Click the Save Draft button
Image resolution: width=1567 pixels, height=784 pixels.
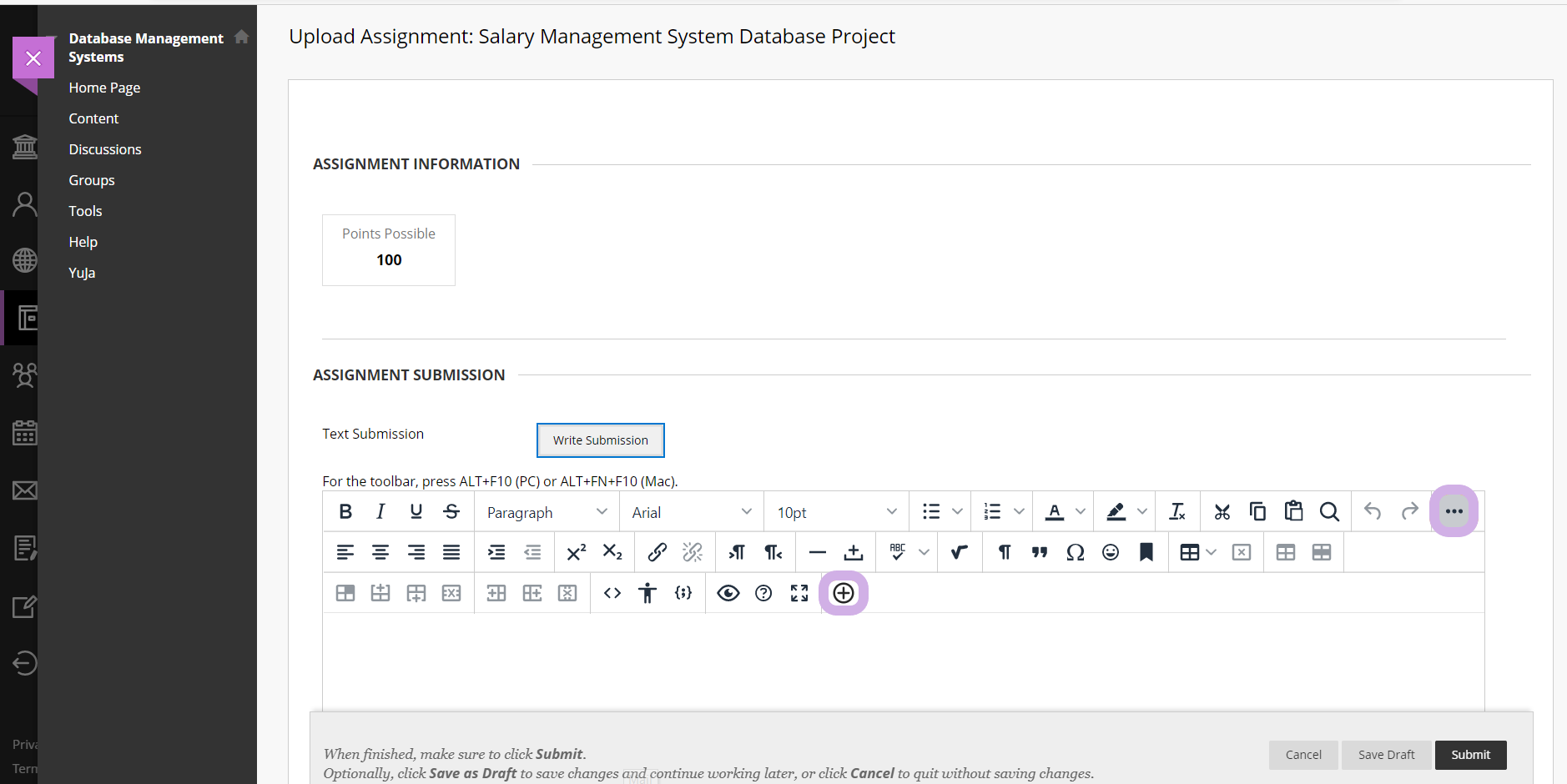coord(1386,755)
